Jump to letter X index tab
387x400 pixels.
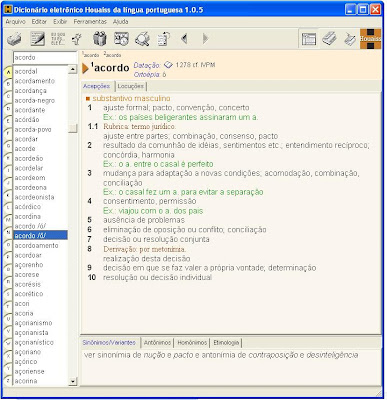[x=8, y=356]
